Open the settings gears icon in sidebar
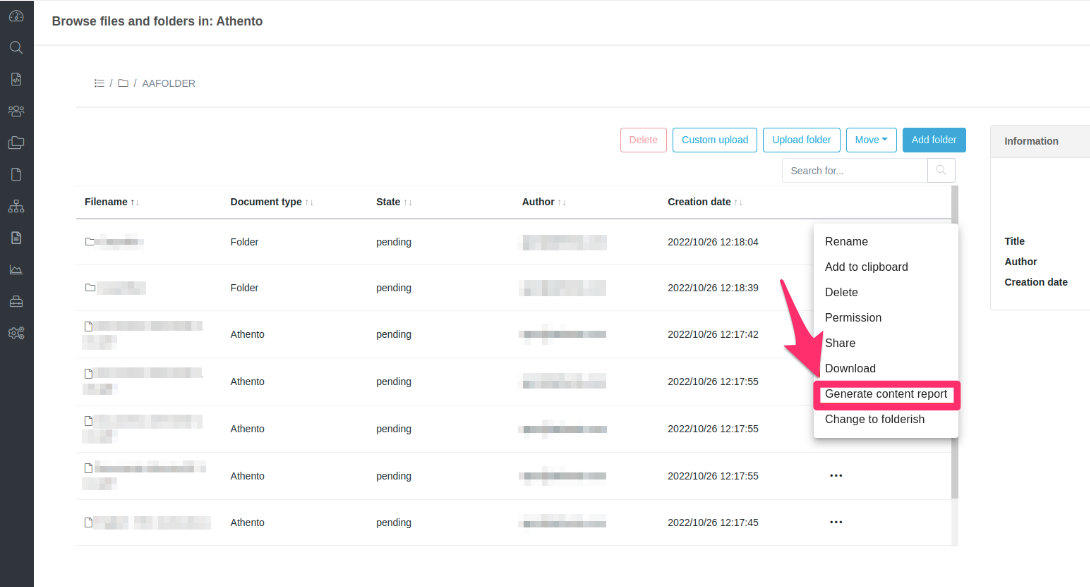The image size is (1090, 587). pos(16,334)
